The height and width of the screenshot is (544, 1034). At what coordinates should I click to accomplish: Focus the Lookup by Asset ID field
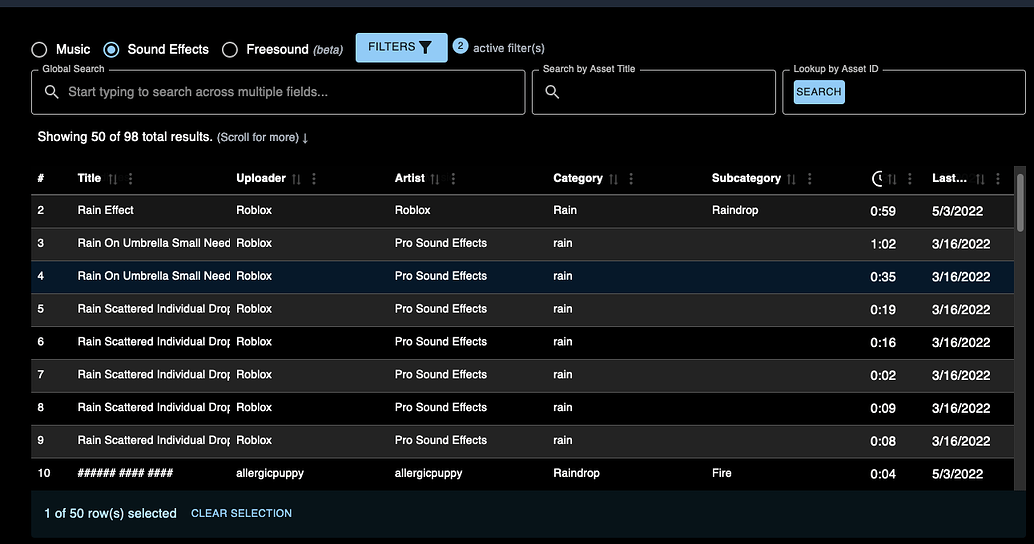[903, 92]
